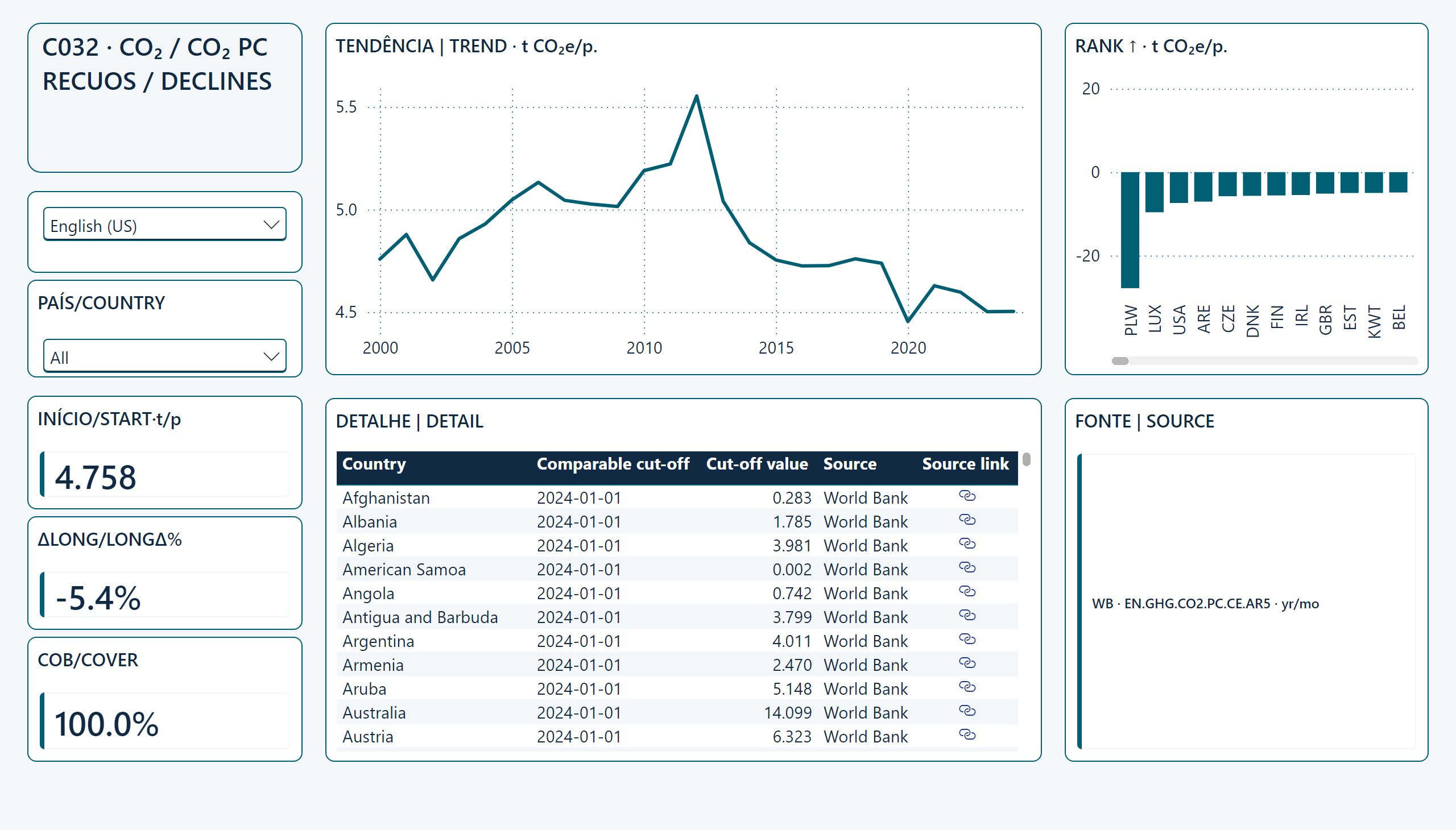Viewport: 1456px width, 830px height.
Task: Click cut-off value 14.099
Action: click(x=788, y=713)
